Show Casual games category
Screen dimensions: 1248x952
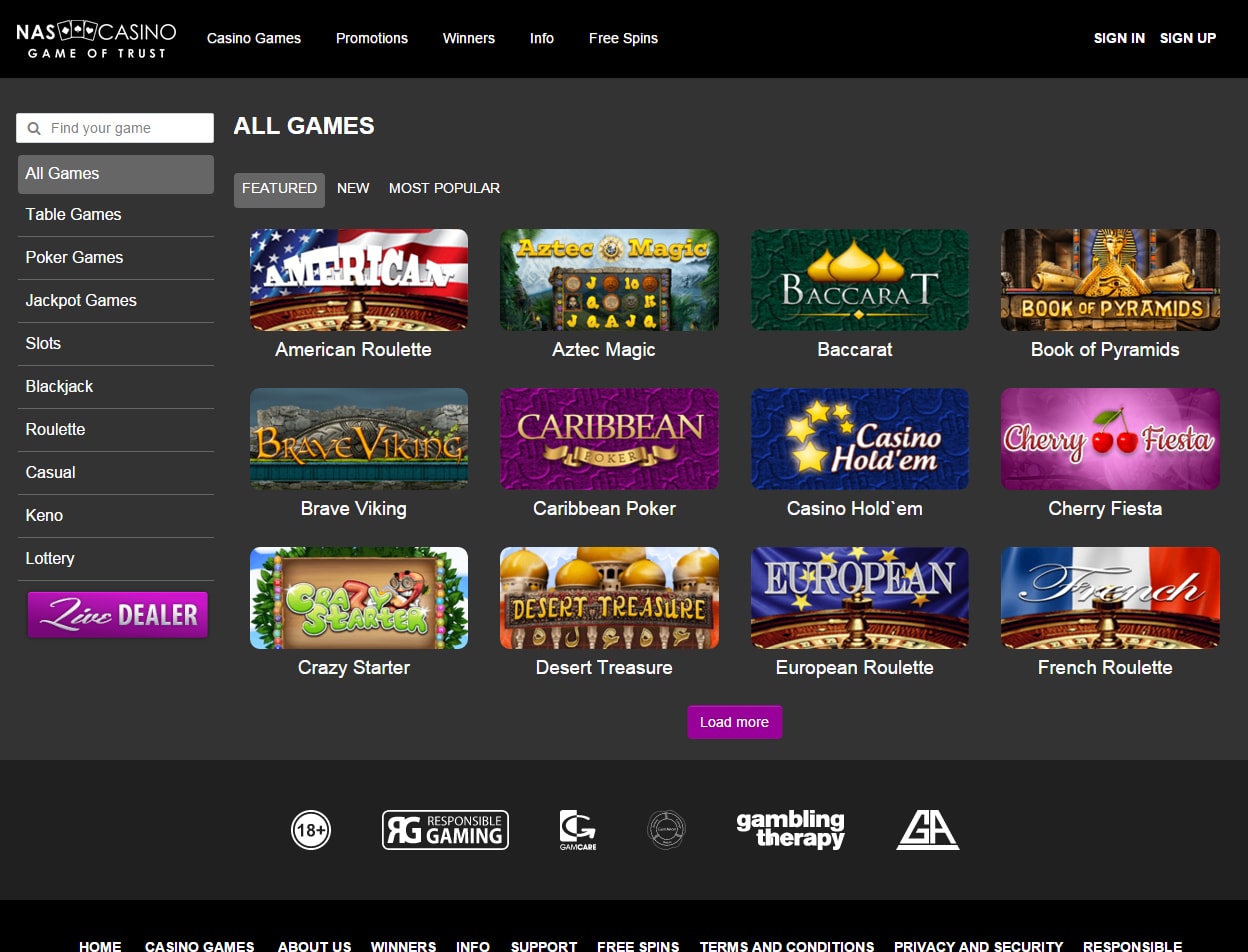116,473
